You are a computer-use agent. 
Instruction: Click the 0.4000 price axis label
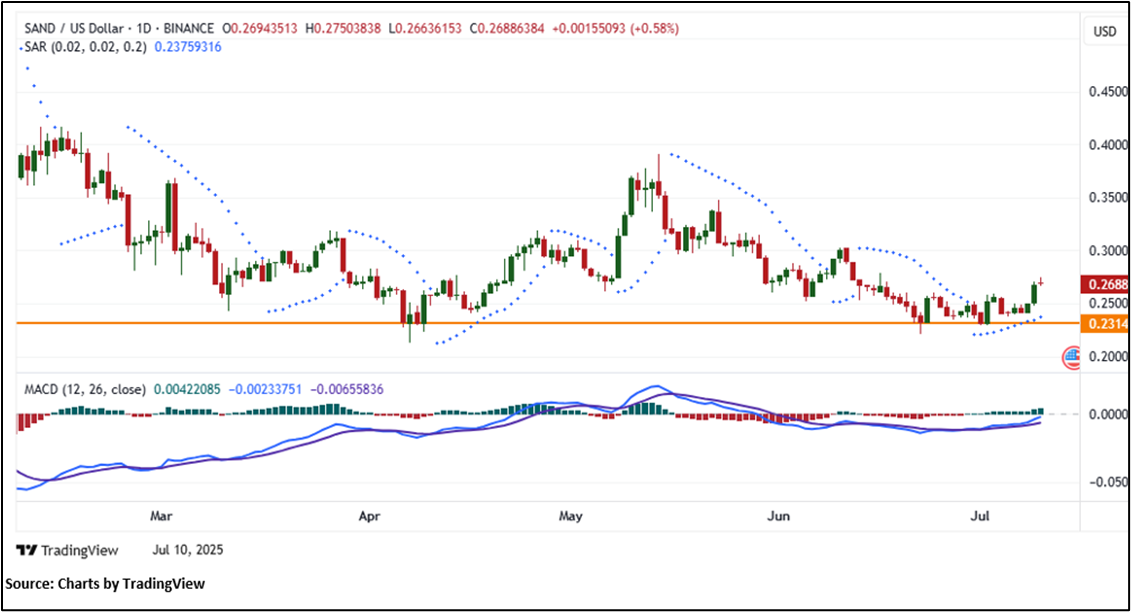pos(1108,145)
